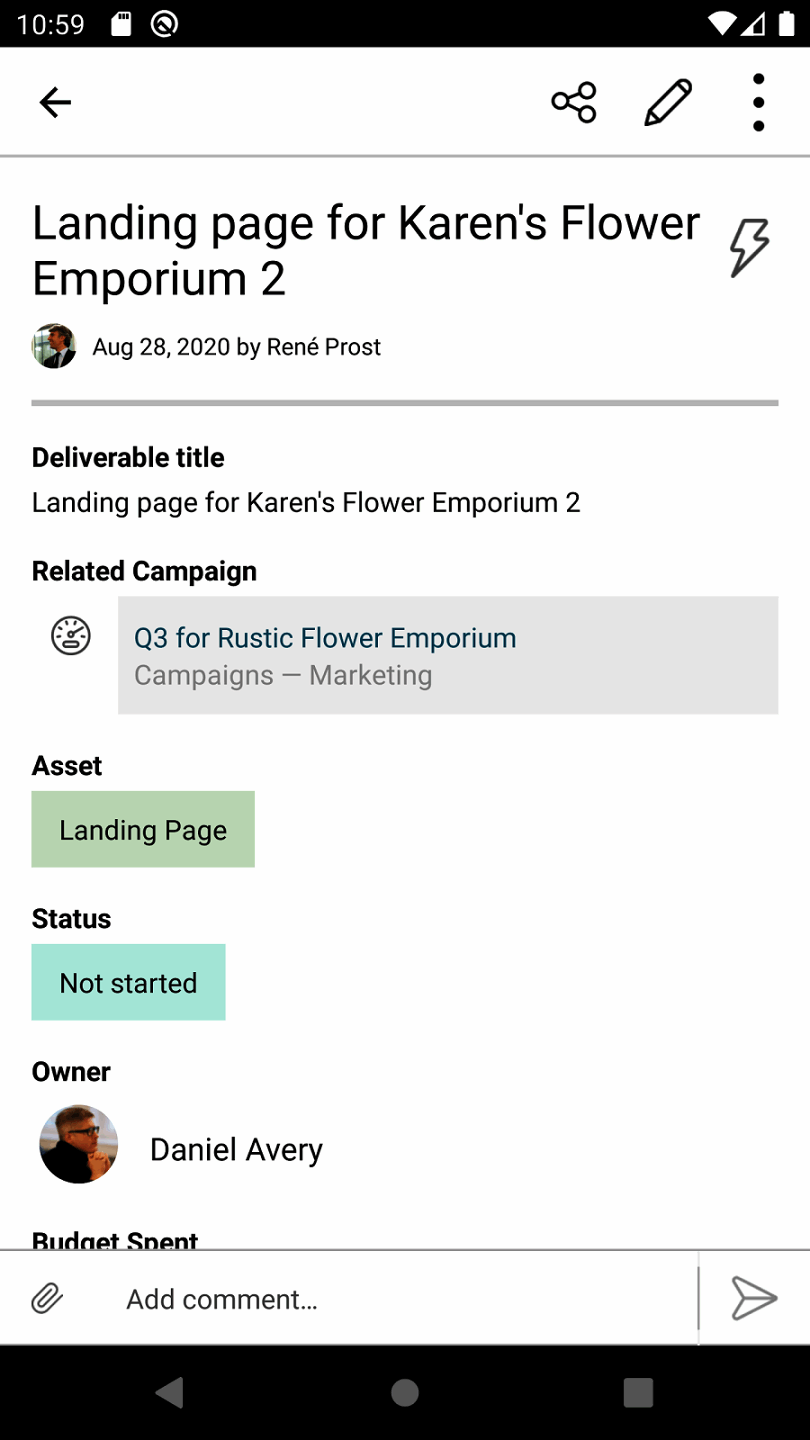
Task: Focus the Add comment field
Action: tap(400, 1299)
